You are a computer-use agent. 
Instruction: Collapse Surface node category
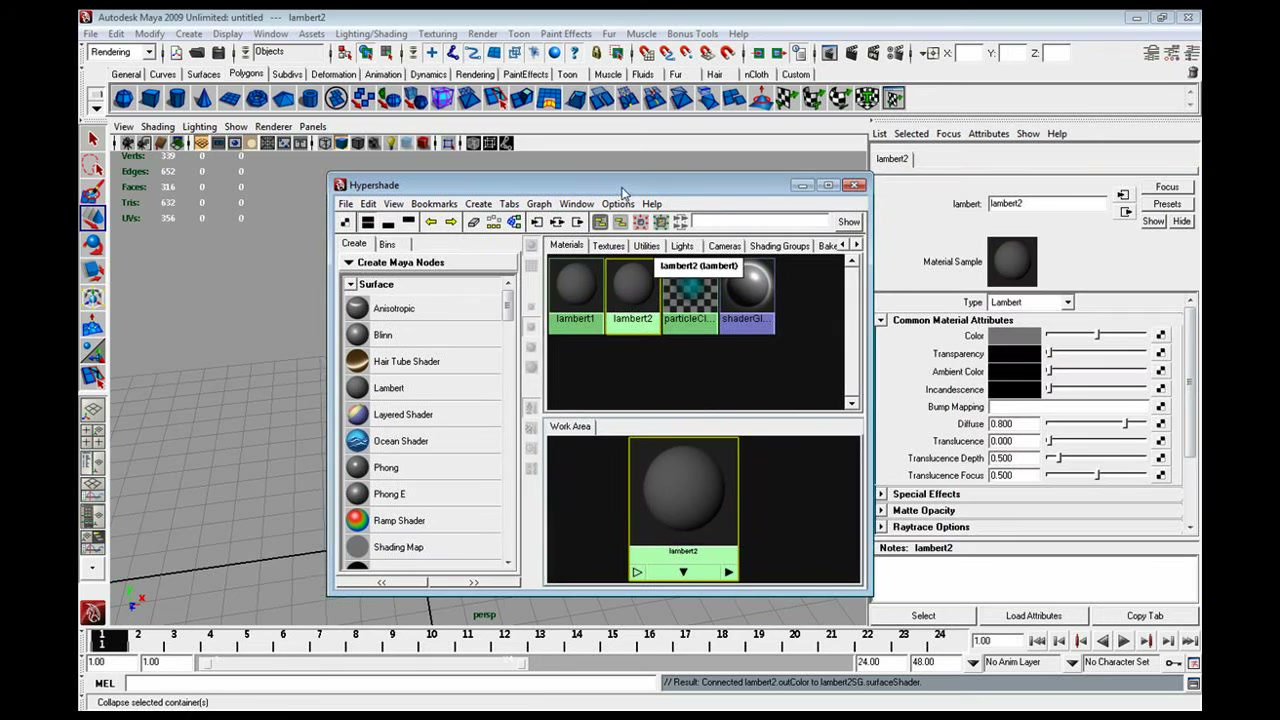coord(351,284)
